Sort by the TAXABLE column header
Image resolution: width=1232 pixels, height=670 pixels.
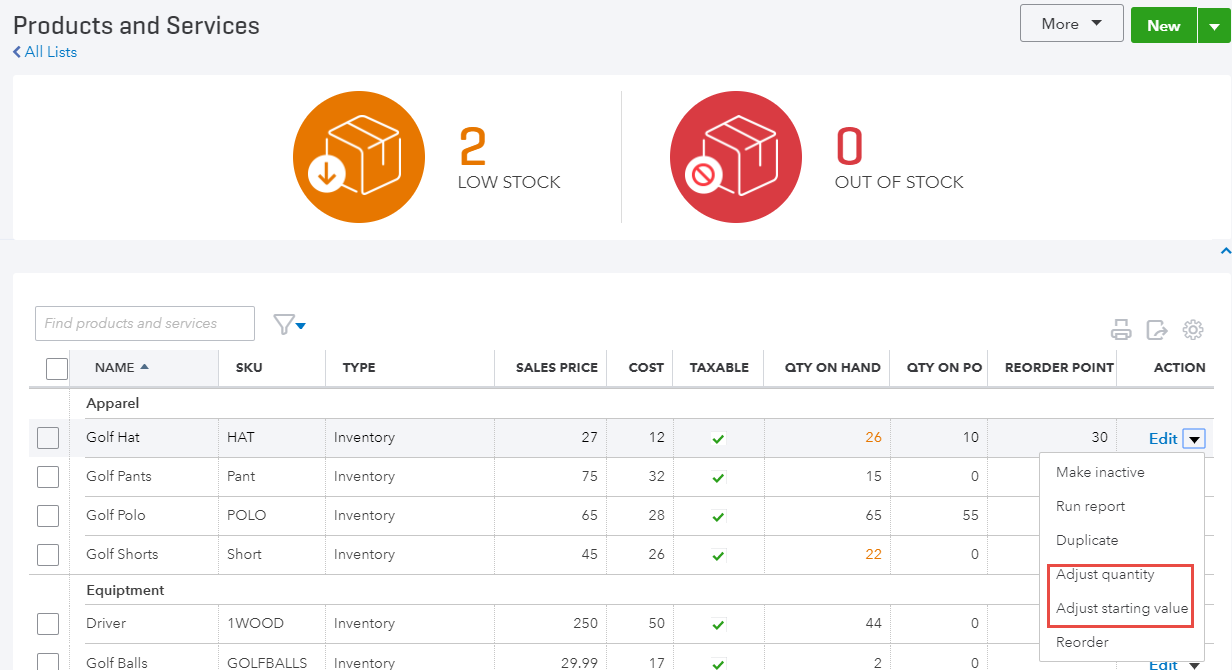click(719, 367)
